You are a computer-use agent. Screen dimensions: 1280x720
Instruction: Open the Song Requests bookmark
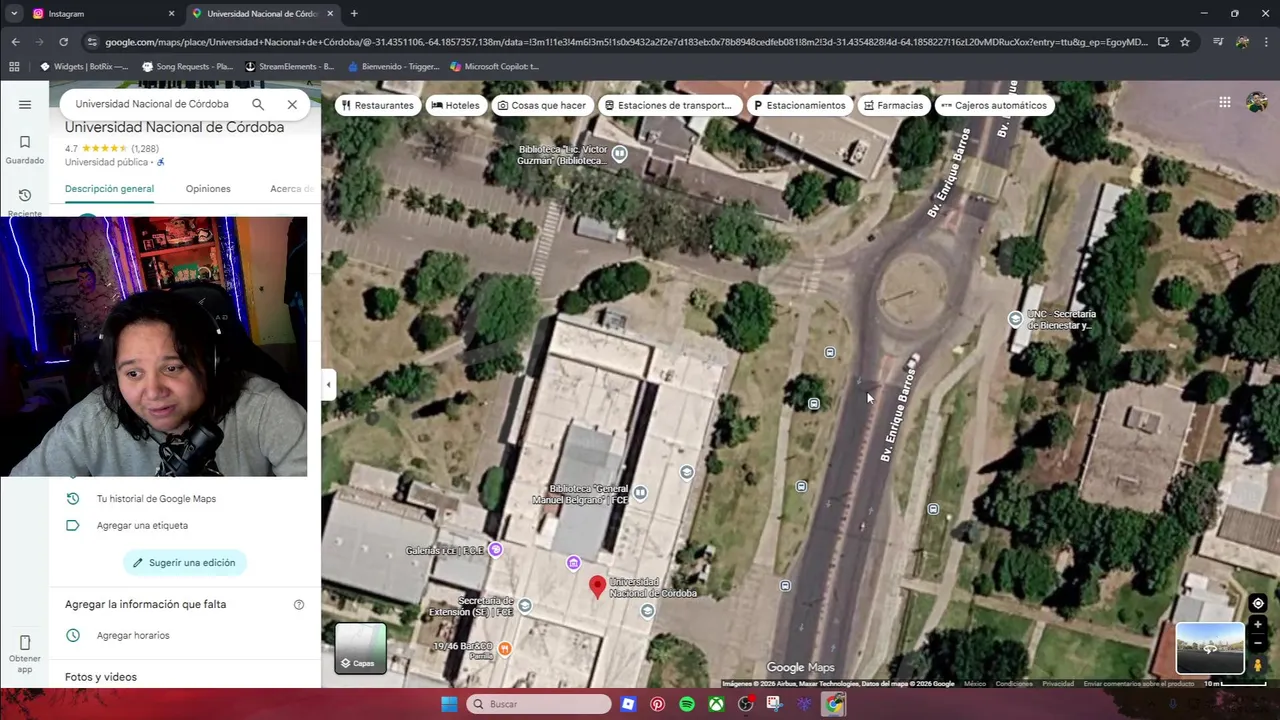[188, 67]
